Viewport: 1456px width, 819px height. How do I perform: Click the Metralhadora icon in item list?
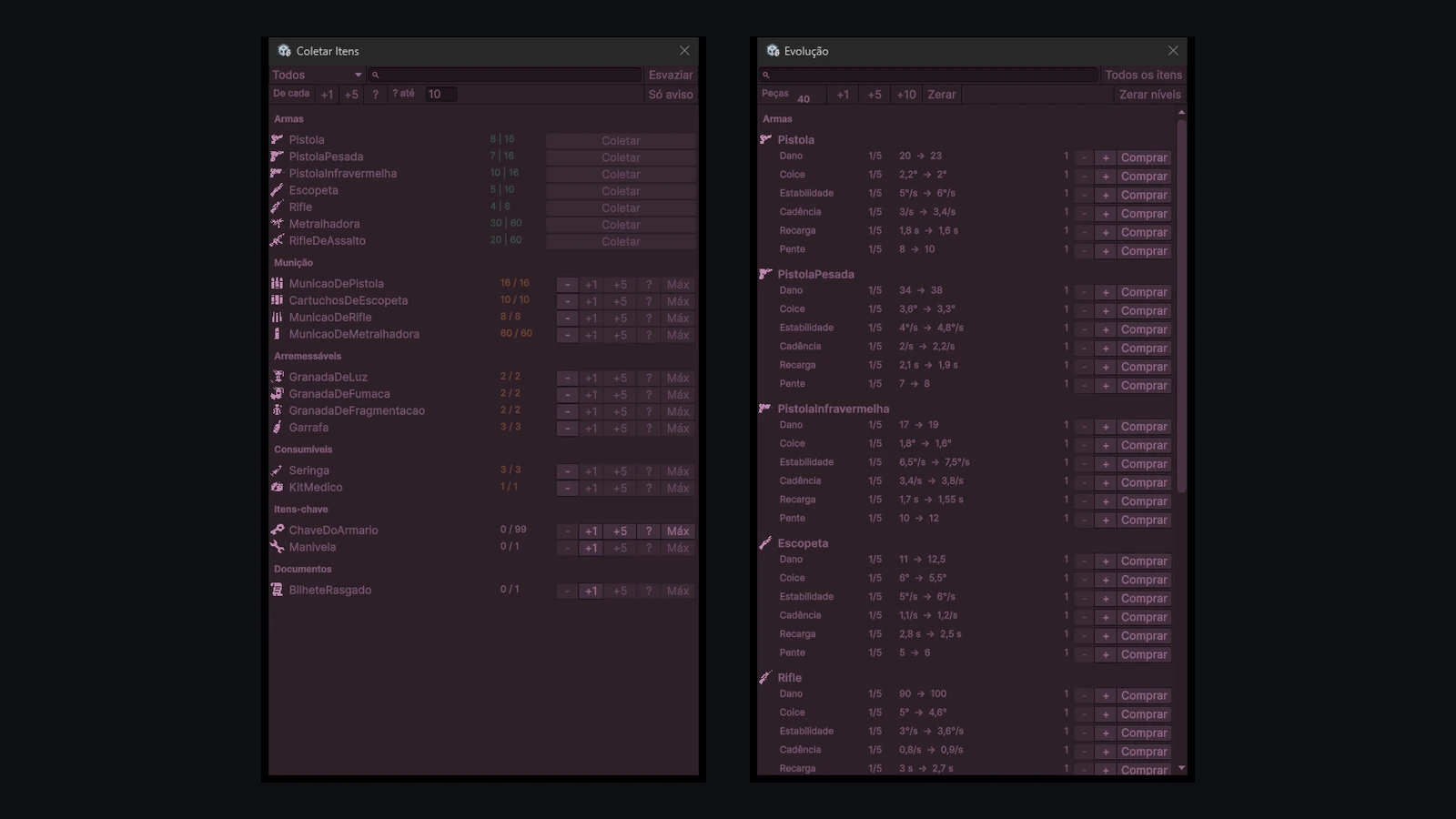point(277,224)
